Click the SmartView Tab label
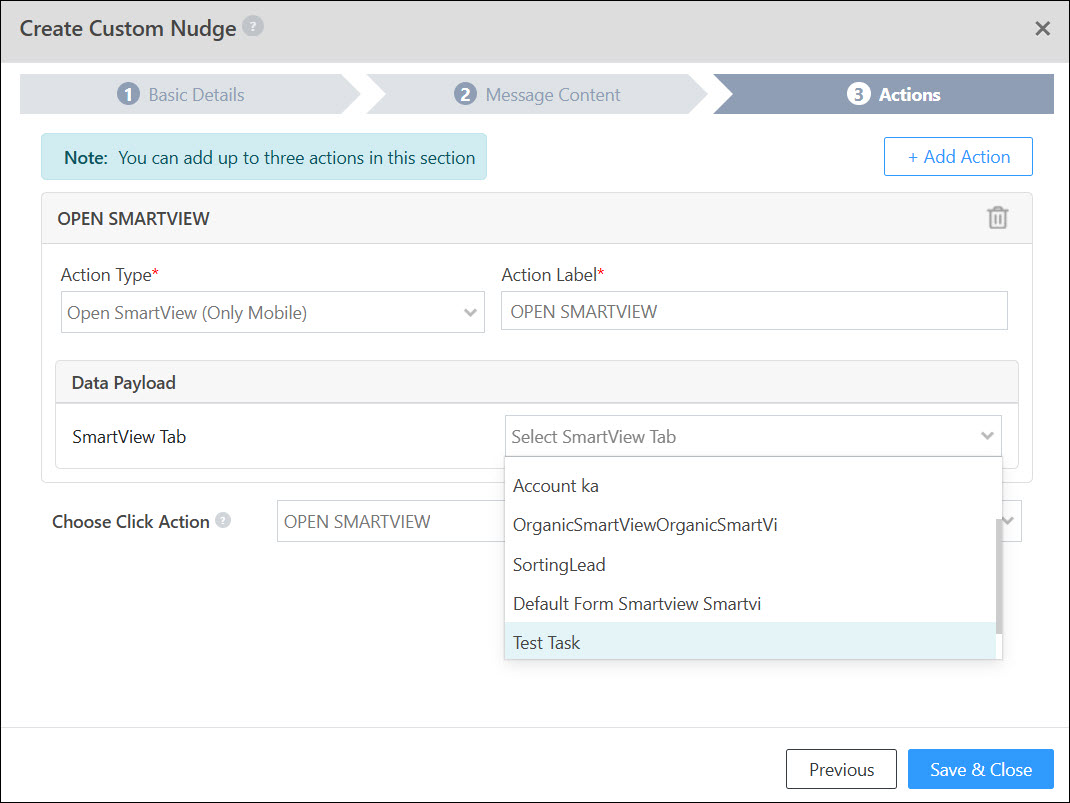Viewport: 1070px width, 803px height. (129, 437)
